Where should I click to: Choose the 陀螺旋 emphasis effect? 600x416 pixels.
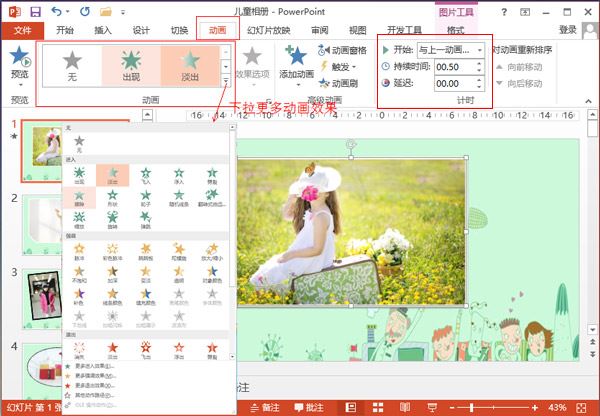click(x=179, y=252)
